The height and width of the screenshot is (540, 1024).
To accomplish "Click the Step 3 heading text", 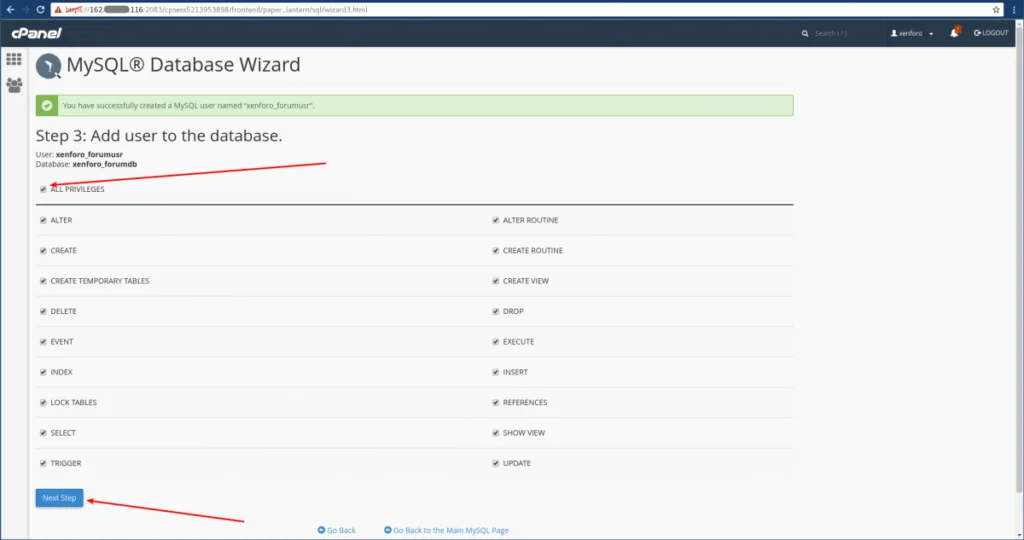I will pos(159,136).
